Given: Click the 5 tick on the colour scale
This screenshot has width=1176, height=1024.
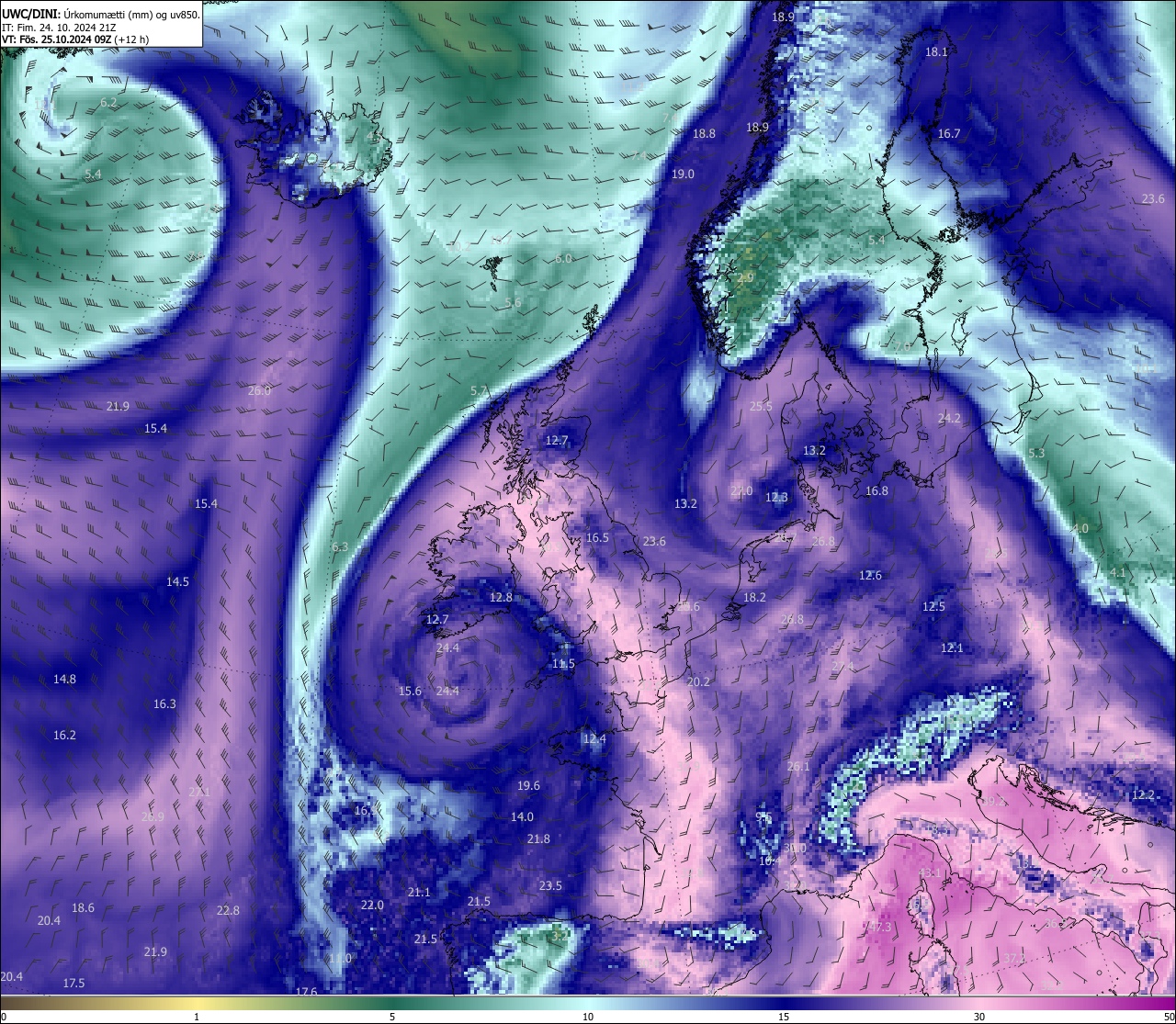Looking at the screenshot, I should (392, 1017).
